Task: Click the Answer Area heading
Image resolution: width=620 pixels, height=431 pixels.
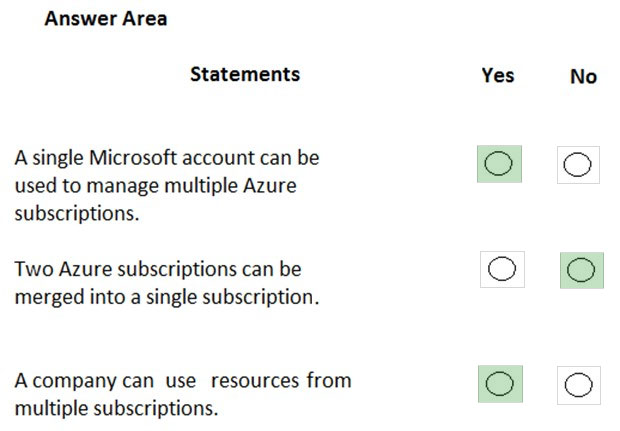Action: point(106,19)
